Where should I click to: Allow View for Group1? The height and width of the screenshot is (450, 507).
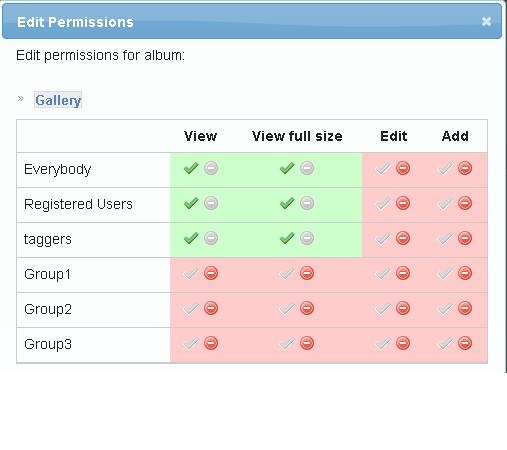click(191, 273)
